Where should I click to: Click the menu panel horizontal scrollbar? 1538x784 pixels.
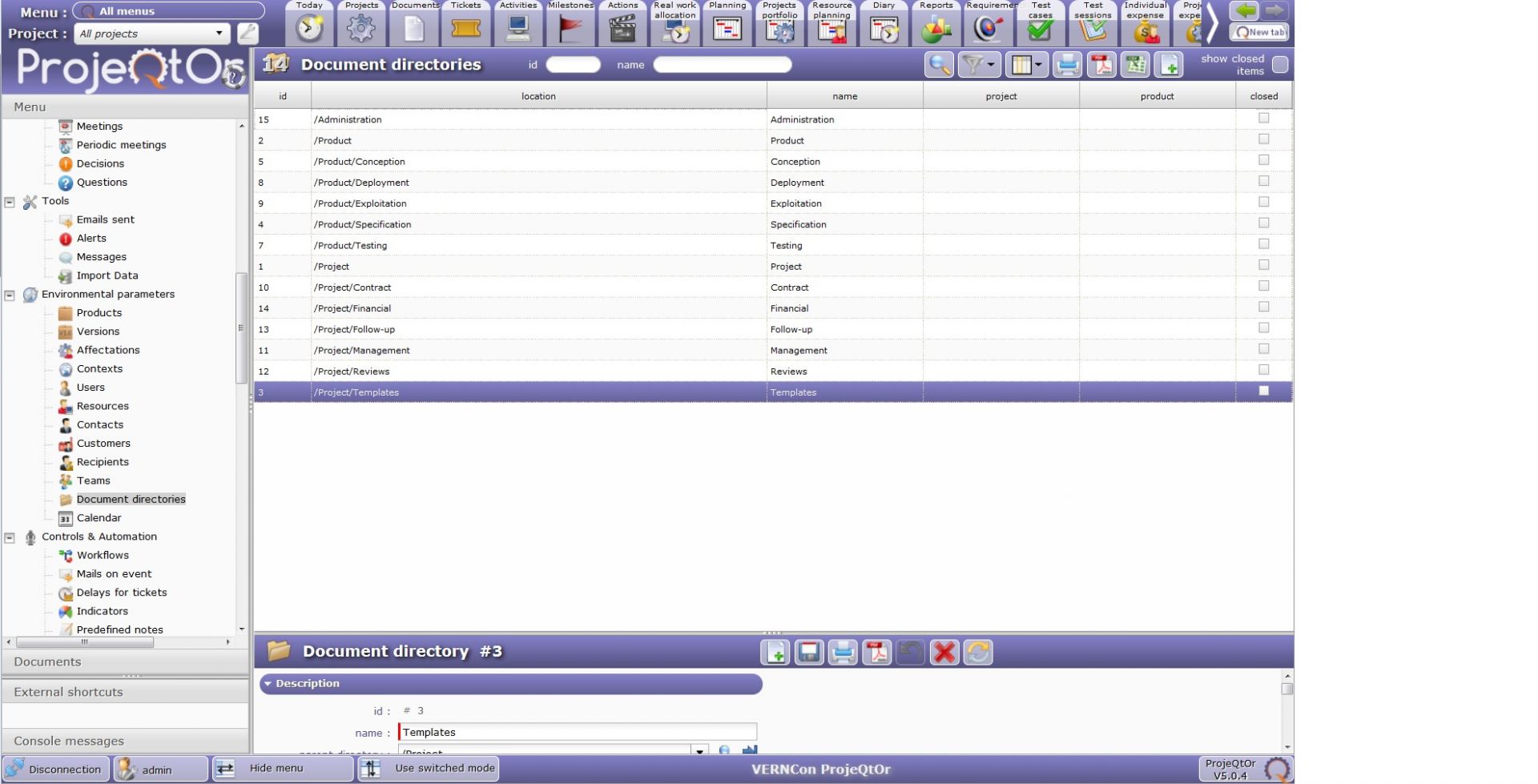tap(84, 642)
